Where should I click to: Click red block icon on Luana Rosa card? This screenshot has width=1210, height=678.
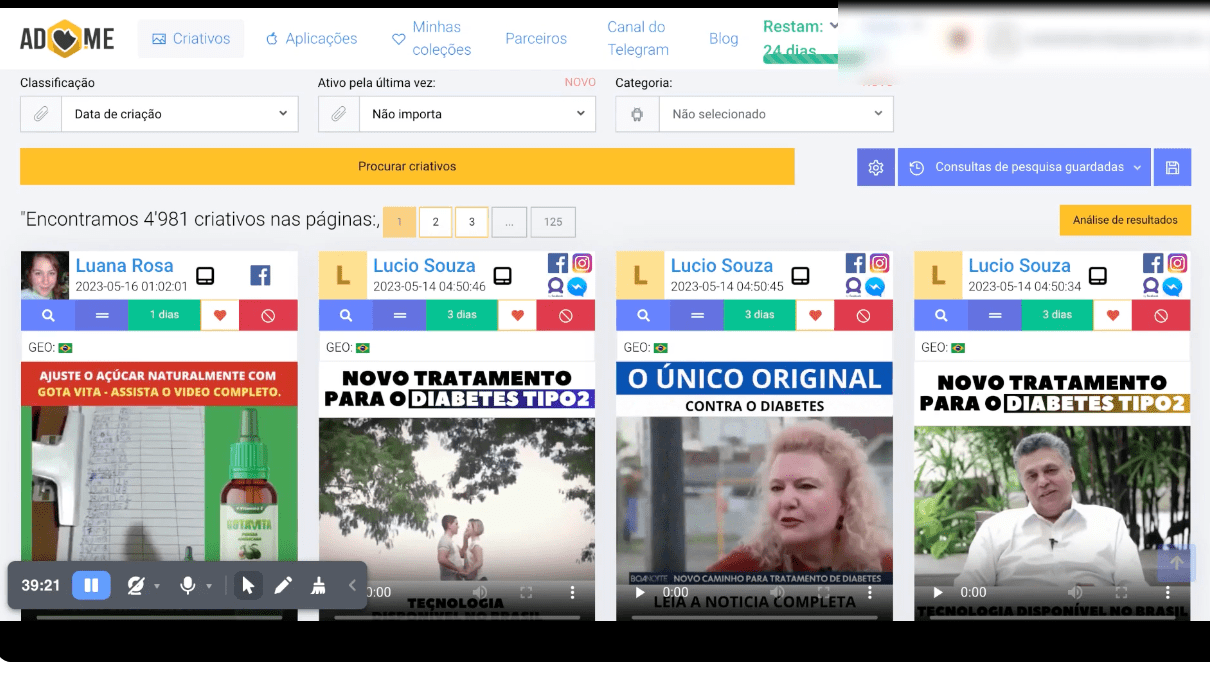pos(268,315)
